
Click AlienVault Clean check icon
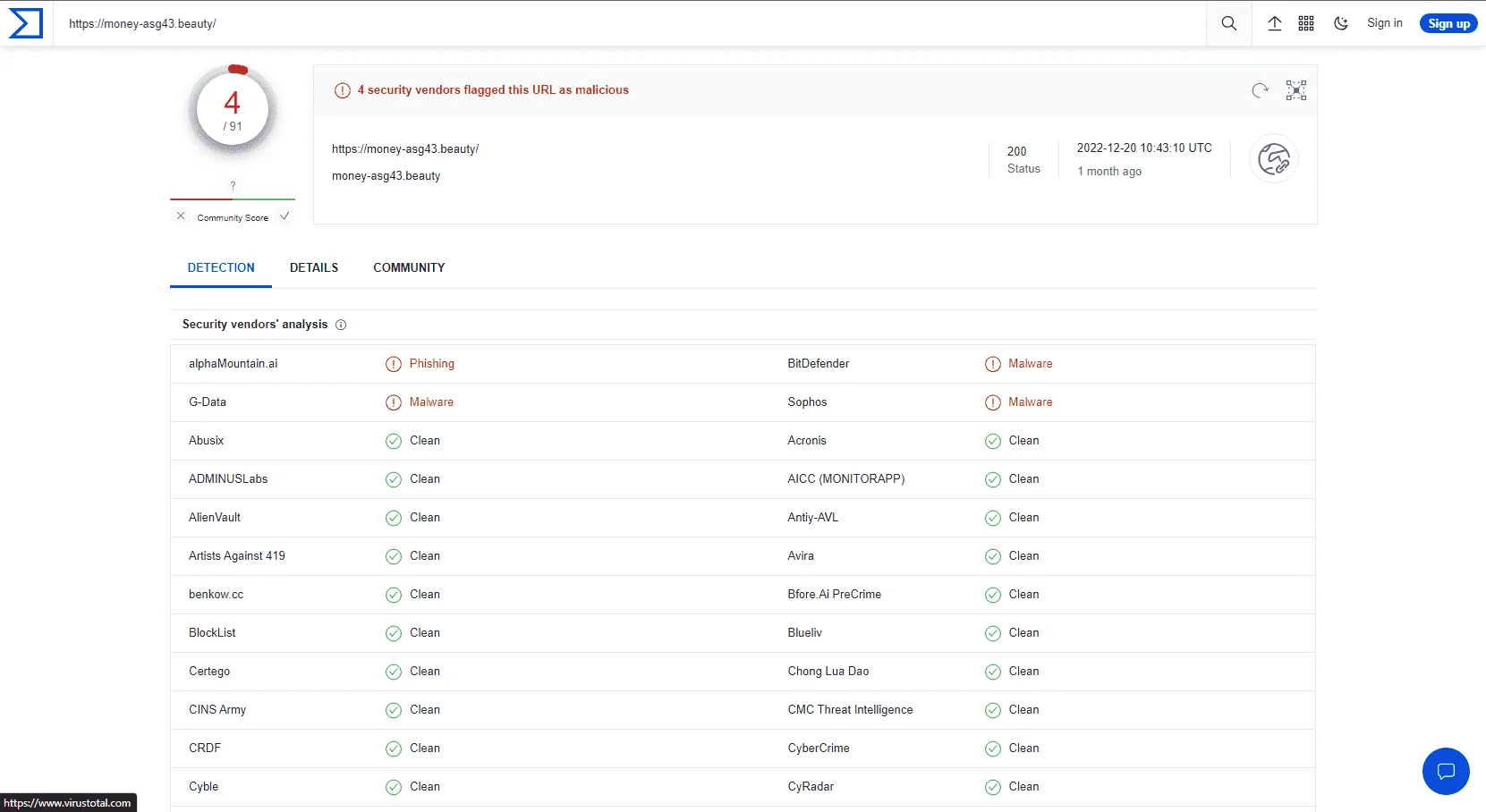tap(394, 518)
